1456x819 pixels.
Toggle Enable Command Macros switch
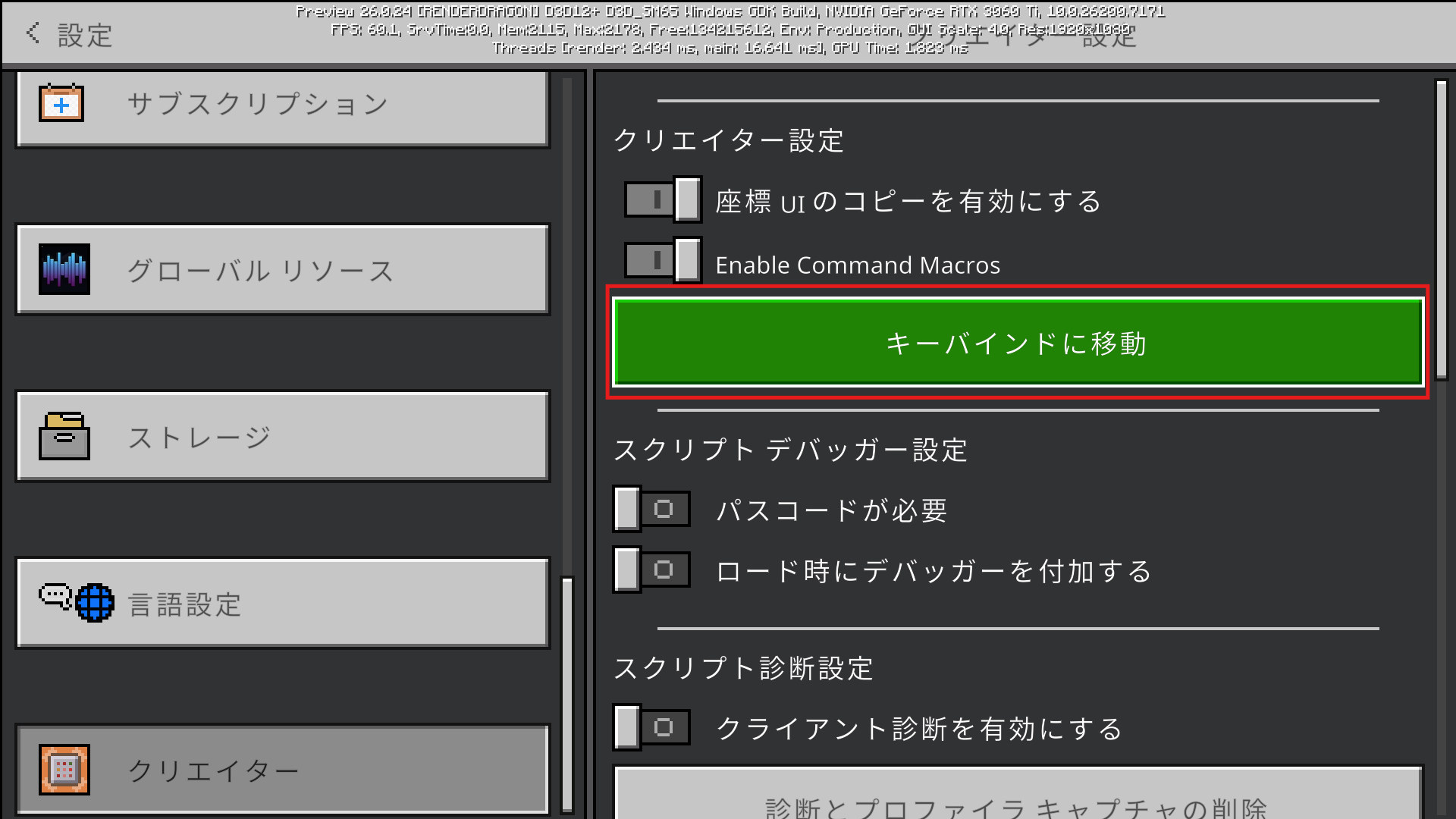pos(663,260)
